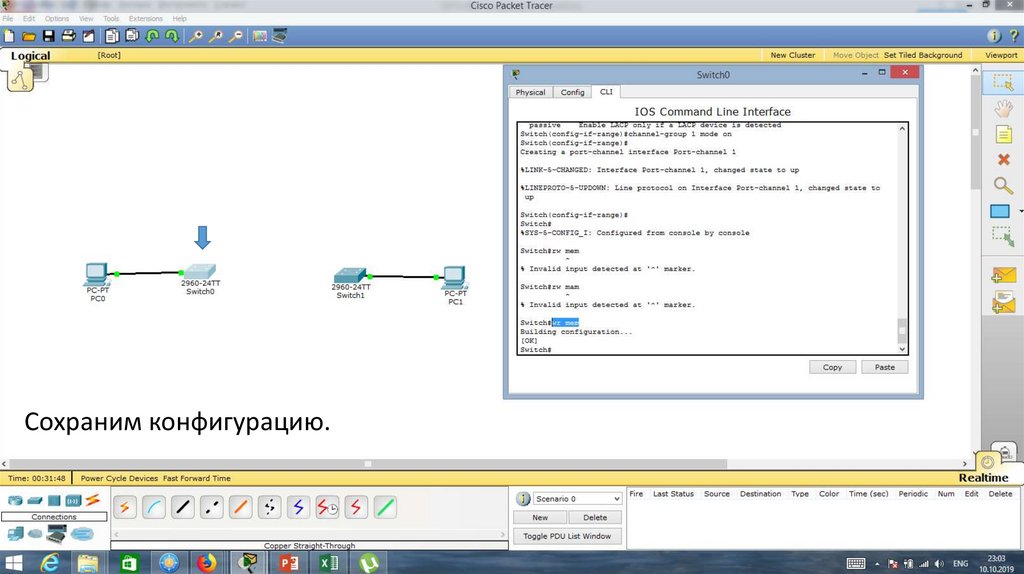Click the Paste button in CLI
The image size is (1024, 574).
coord(884,367)
